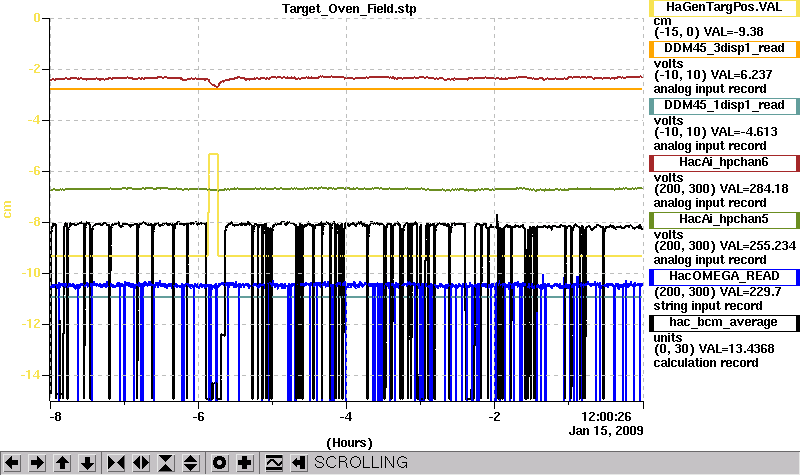Click the vertical cm y-axis label
Viewport: 800px width, 475px height.
[7, 209]
